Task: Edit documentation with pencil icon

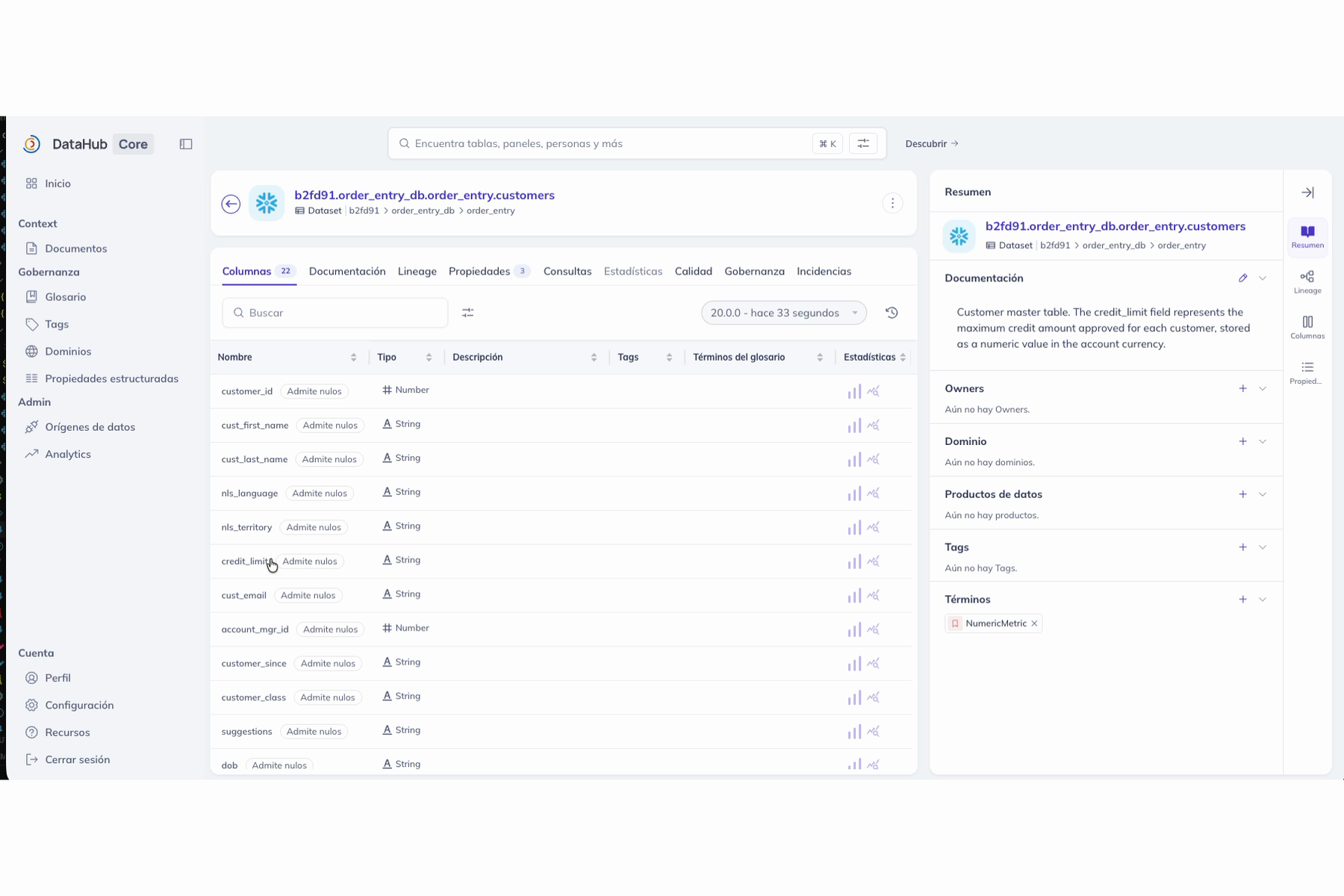Action: click(x=1242, y=278)
